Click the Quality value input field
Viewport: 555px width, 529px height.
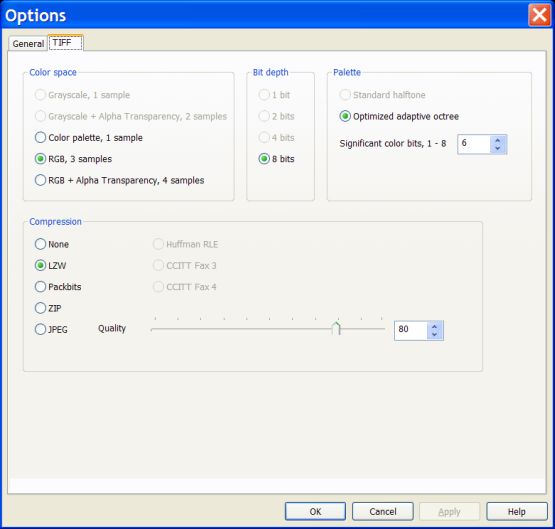point(411,330)
